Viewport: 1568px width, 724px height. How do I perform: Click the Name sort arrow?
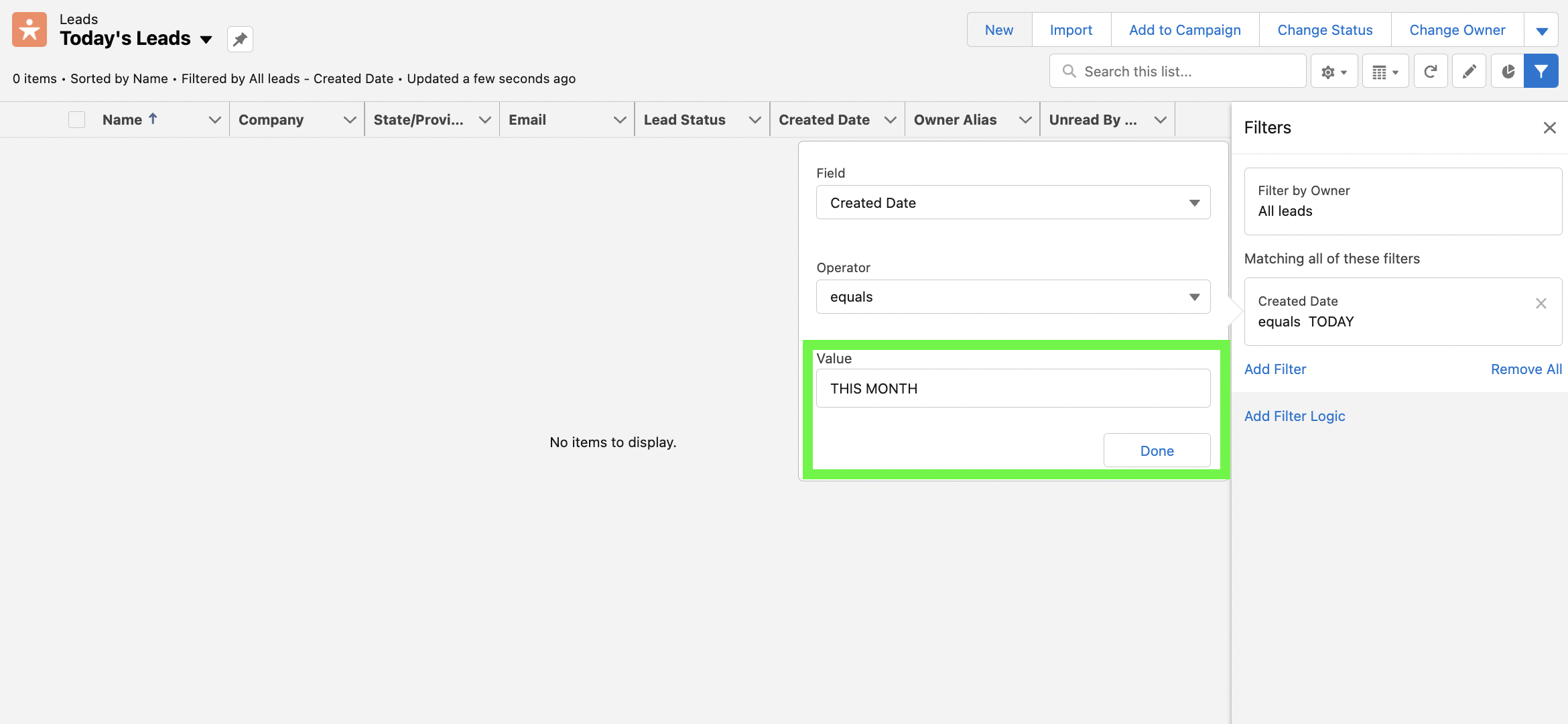[153, 119]
